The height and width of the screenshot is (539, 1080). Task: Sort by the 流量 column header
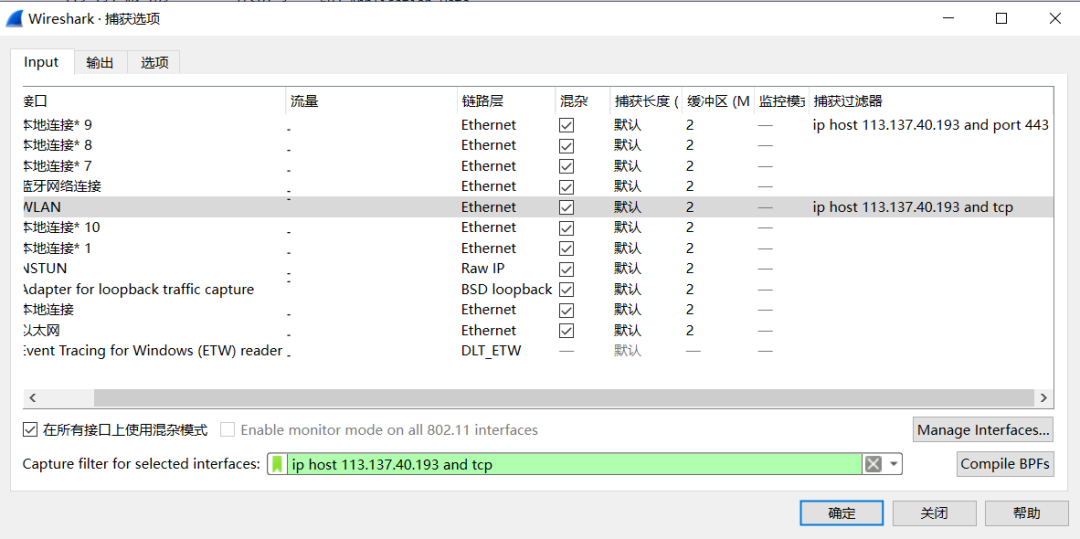[372, 102]
